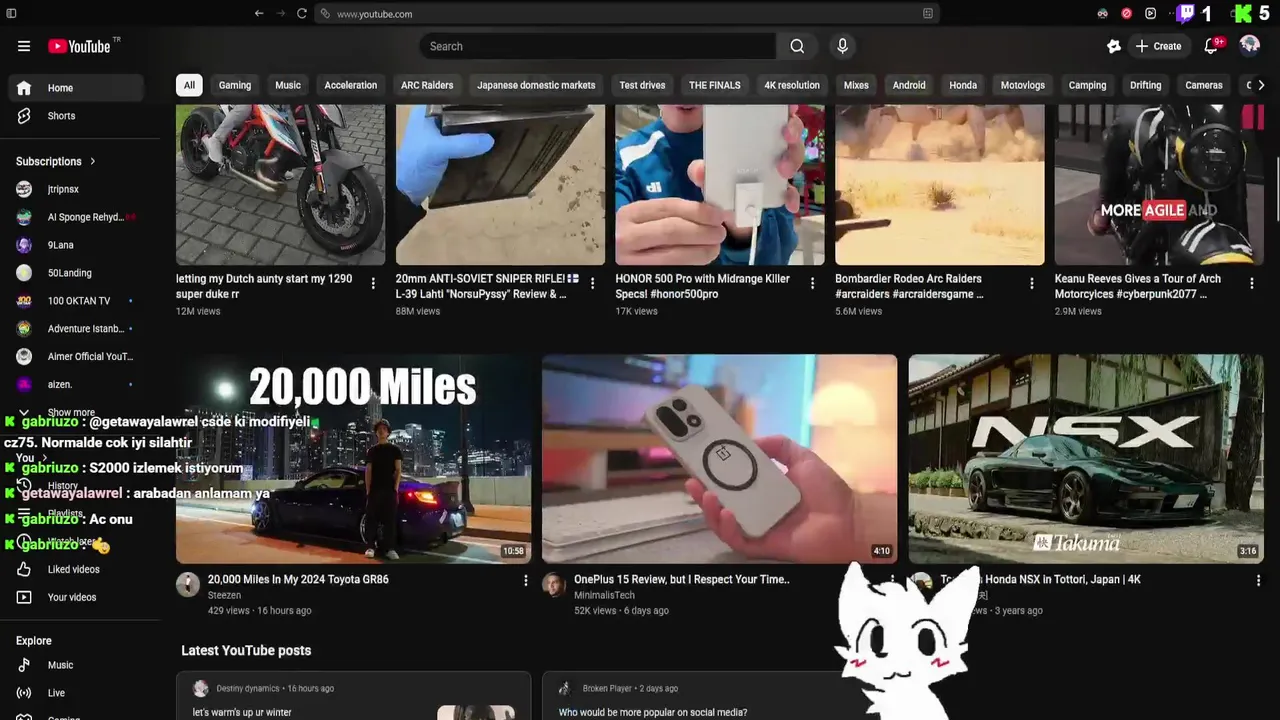
Task: Reload the page in browser
Action: click(301, 14)
